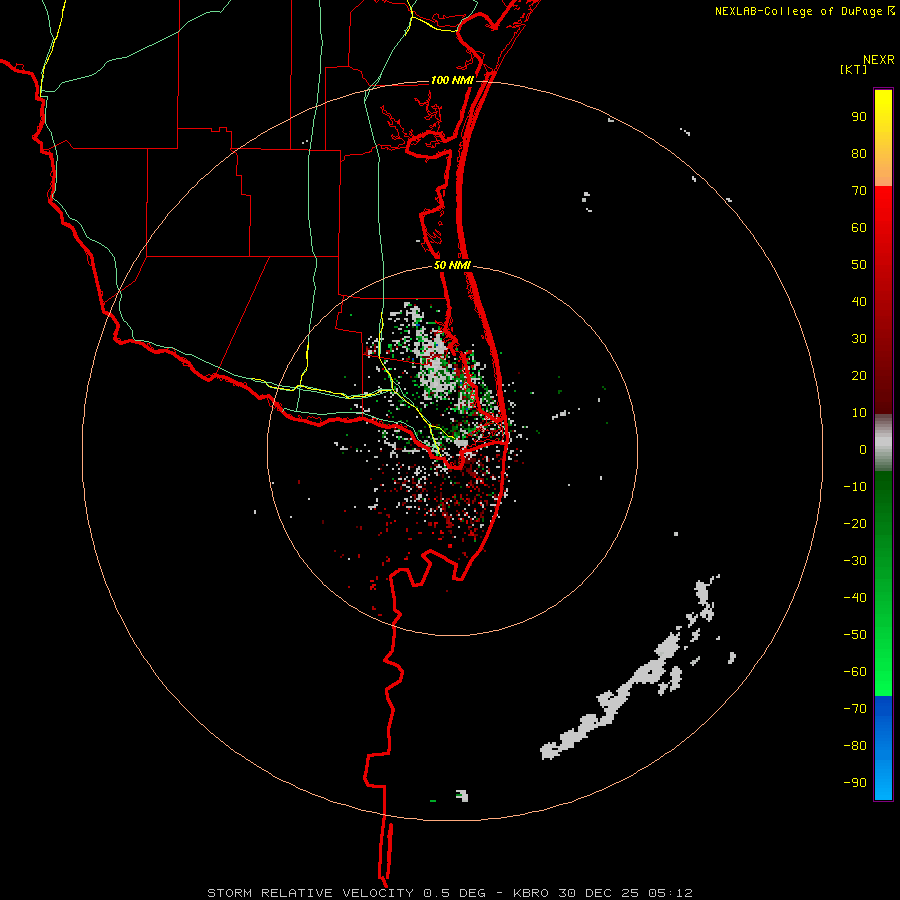The image size is (900, 900).
Task: Click the -50 value on velocity scale
Action: coord(855,635)
